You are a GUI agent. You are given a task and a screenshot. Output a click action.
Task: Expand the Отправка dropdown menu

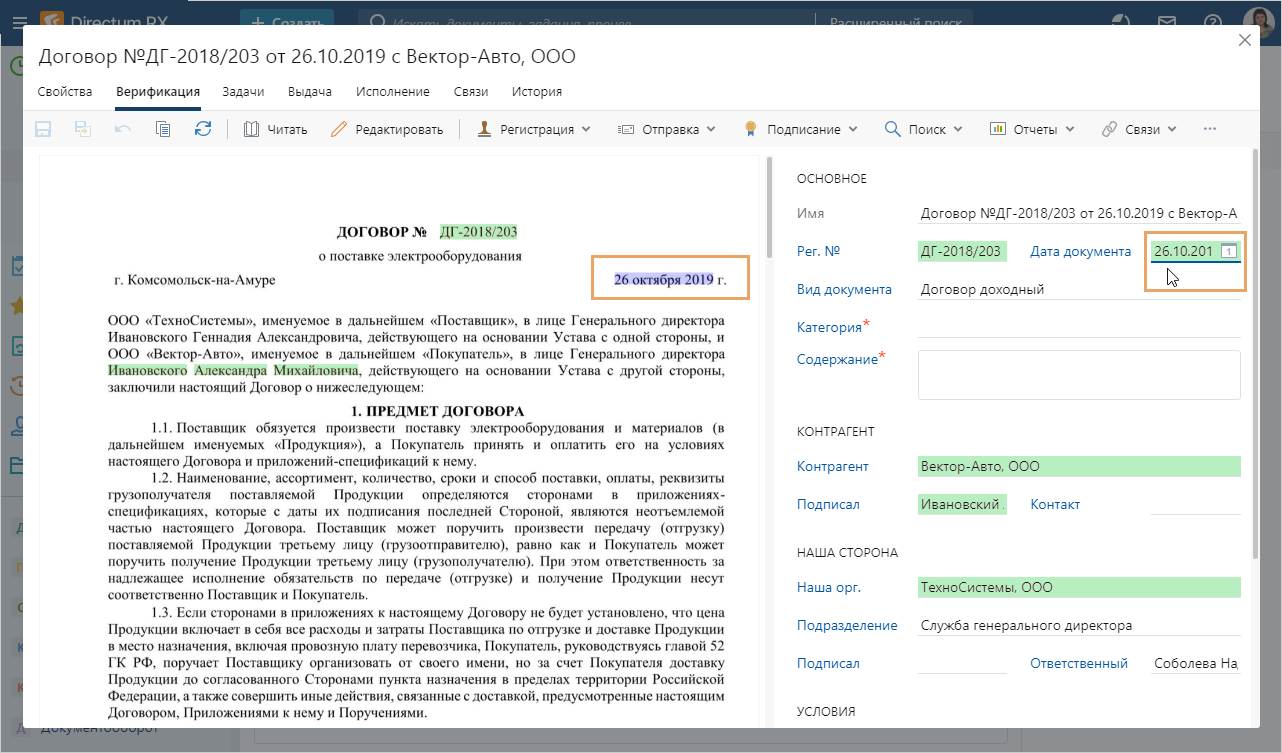[667, 129]
